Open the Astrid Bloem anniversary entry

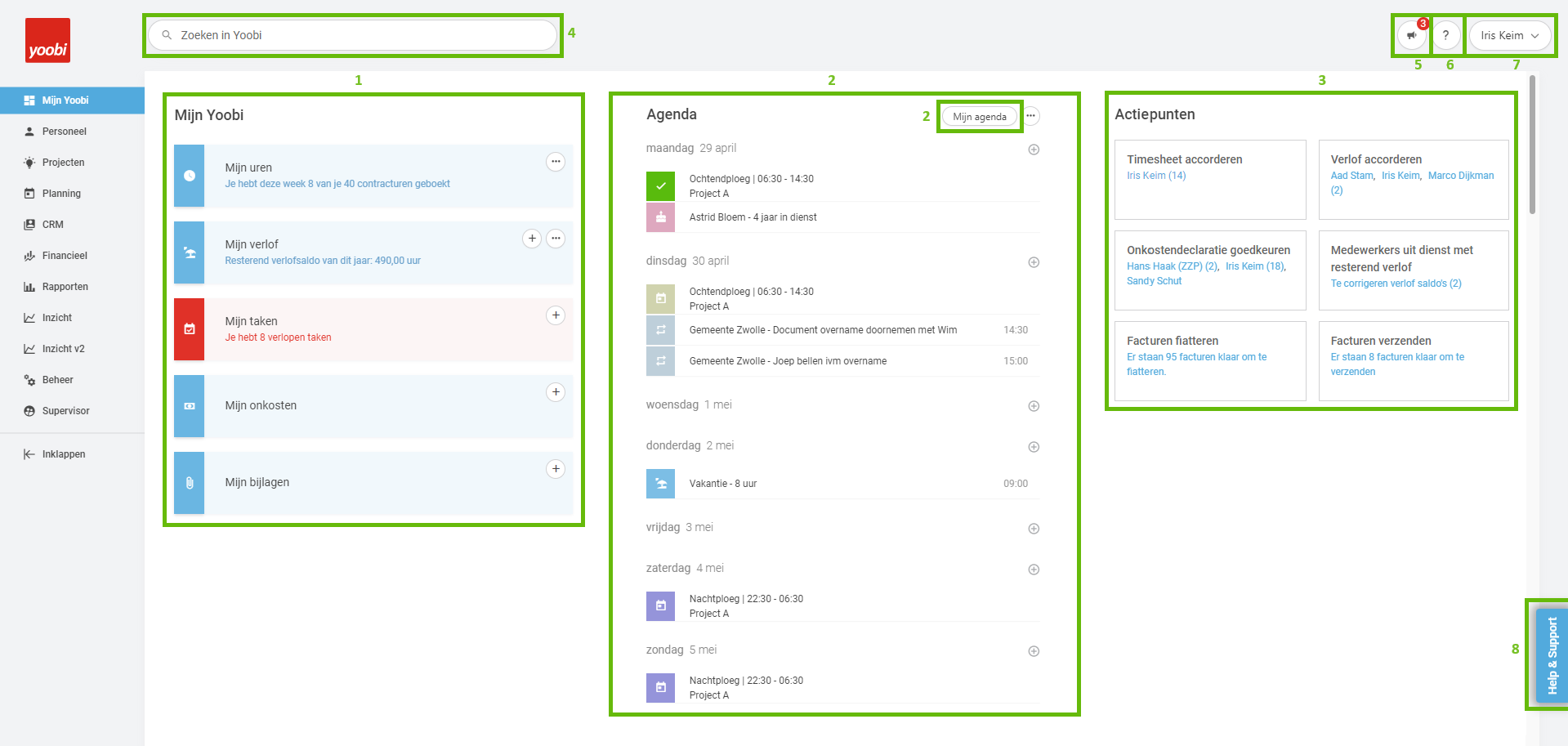(x=842, y=217)
